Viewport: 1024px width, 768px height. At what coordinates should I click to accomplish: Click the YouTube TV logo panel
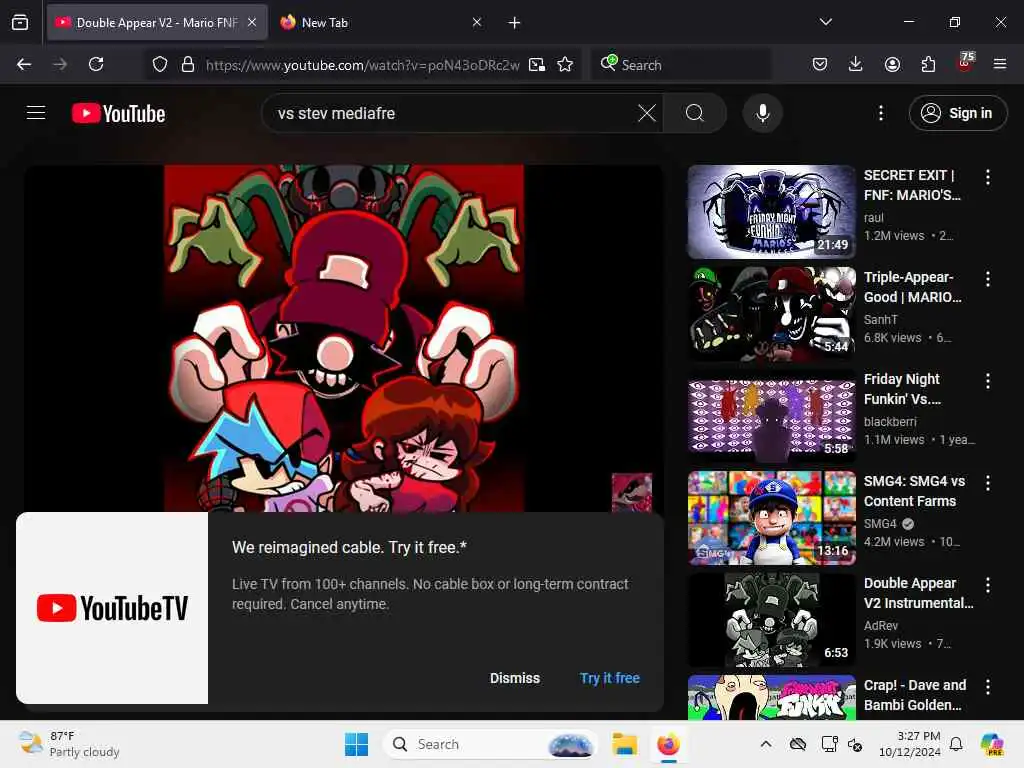click(112, 608)
